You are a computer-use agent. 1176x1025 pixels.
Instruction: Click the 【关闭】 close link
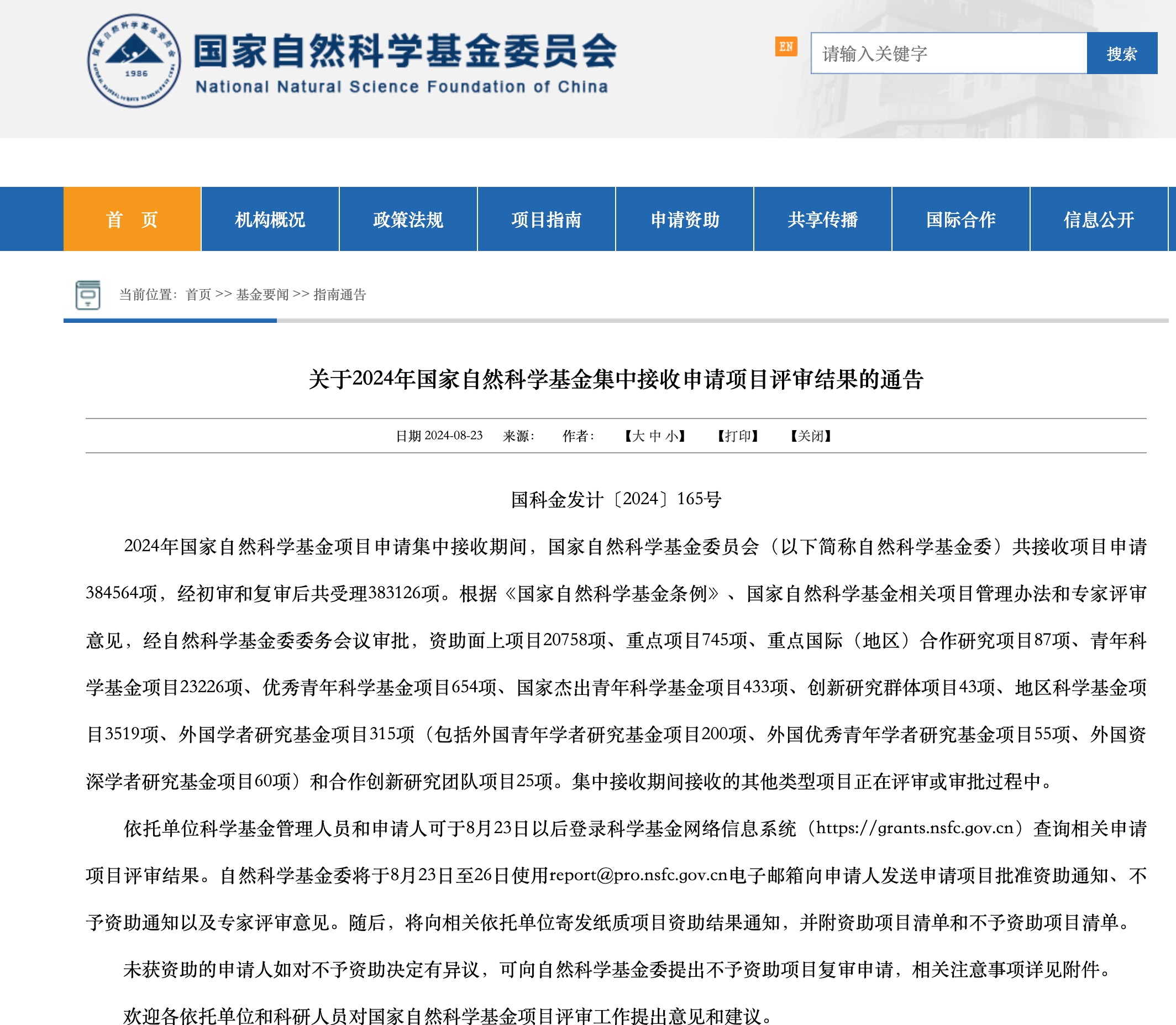(811, 436)
